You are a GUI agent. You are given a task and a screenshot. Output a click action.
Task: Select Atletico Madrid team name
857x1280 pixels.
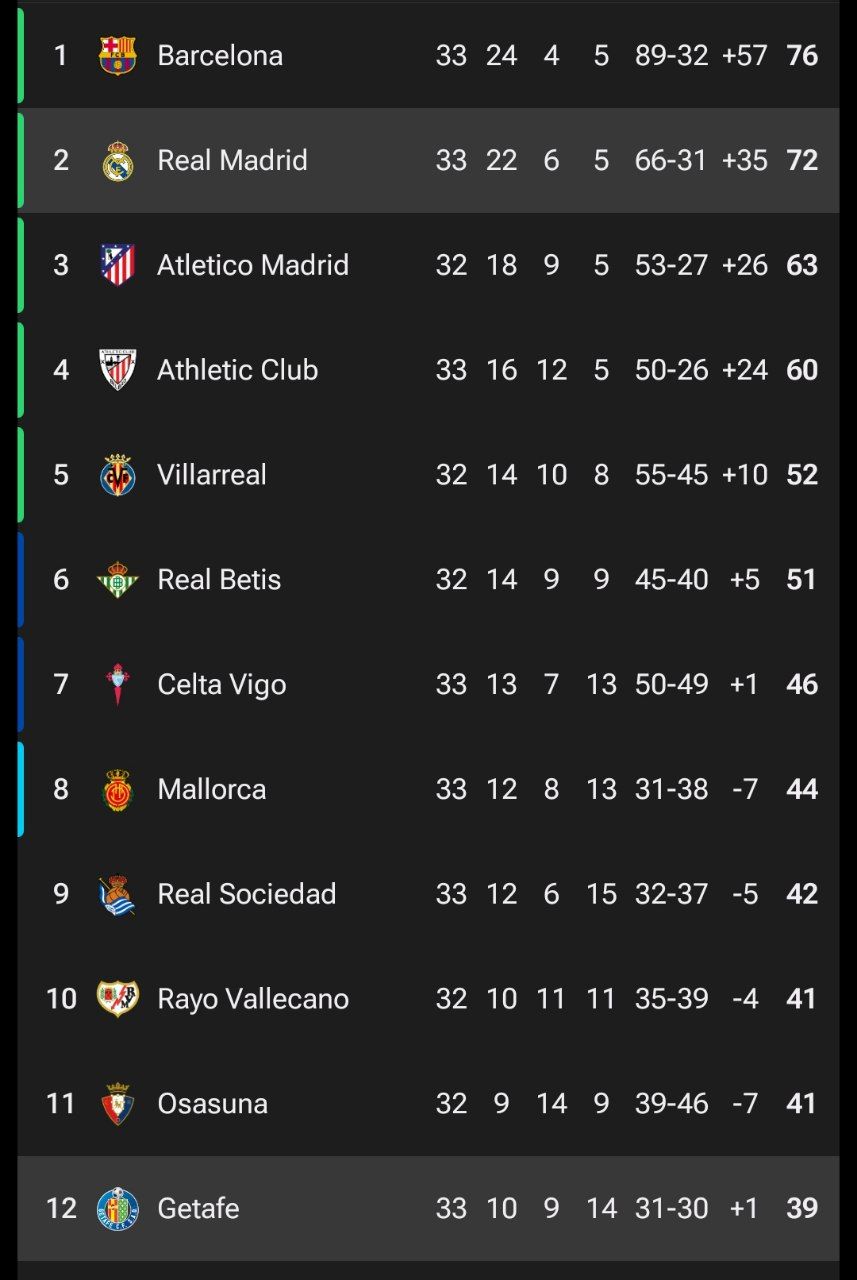tap(253, 265)
